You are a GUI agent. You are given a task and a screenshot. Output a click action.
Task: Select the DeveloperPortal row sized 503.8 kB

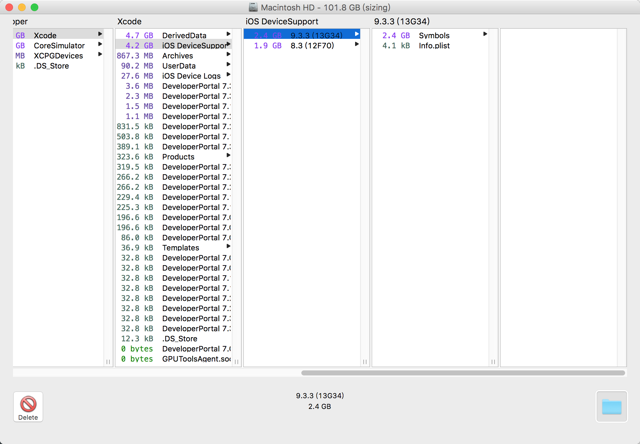(174, 137)
